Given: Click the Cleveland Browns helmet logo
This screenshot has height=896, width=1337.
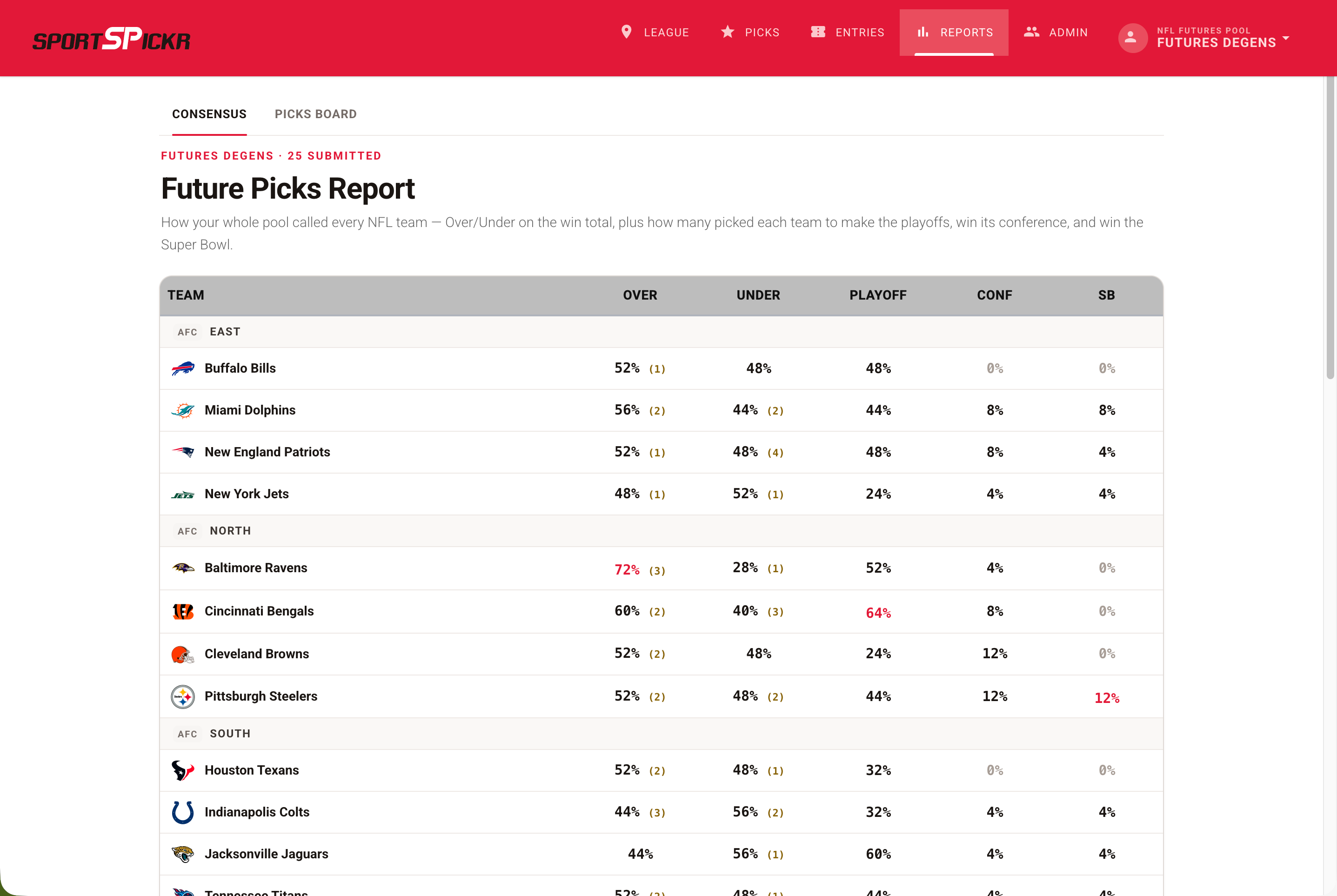Looking at the screenshot, I should tap(183, 654).
